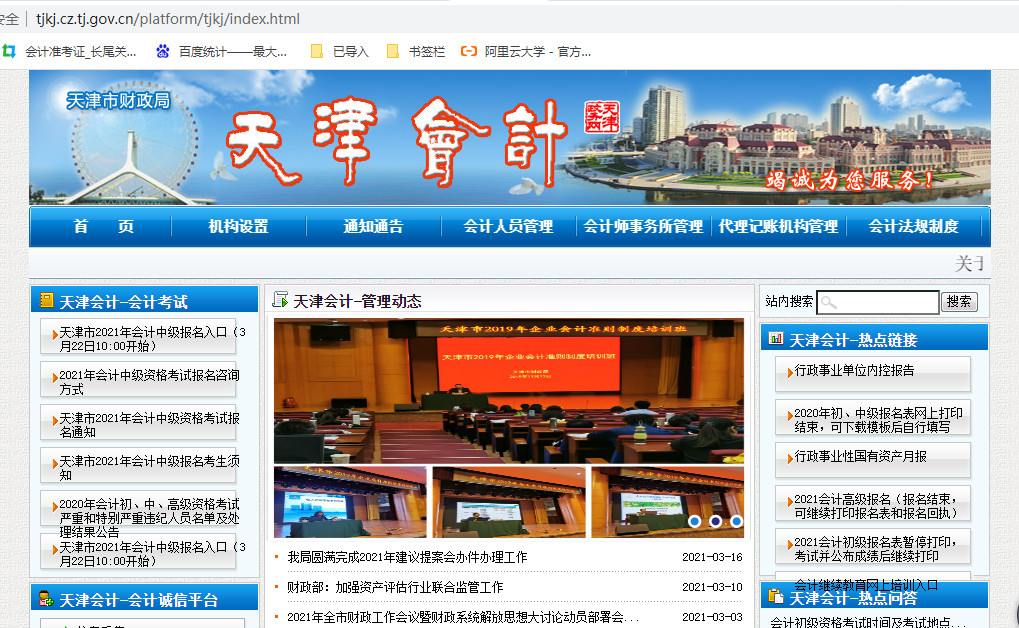Select the first carousel slide dot
Viewport: 1019px width, 628px height.
pyautogui.click(x=694, y=521)
